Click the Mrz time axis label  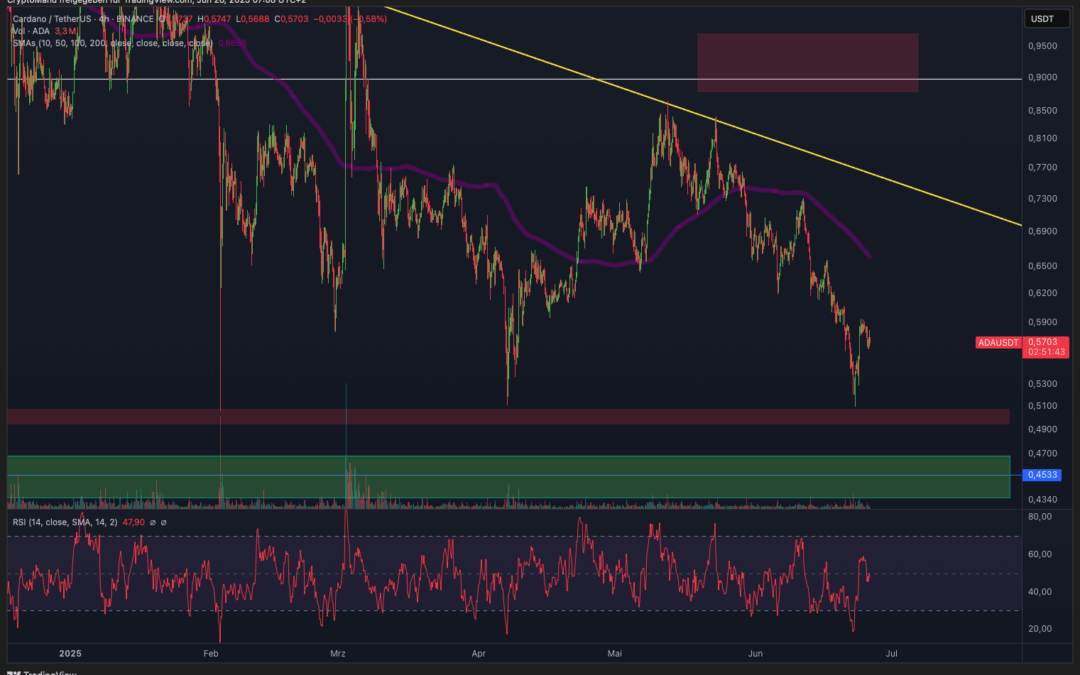click(338, 654)
